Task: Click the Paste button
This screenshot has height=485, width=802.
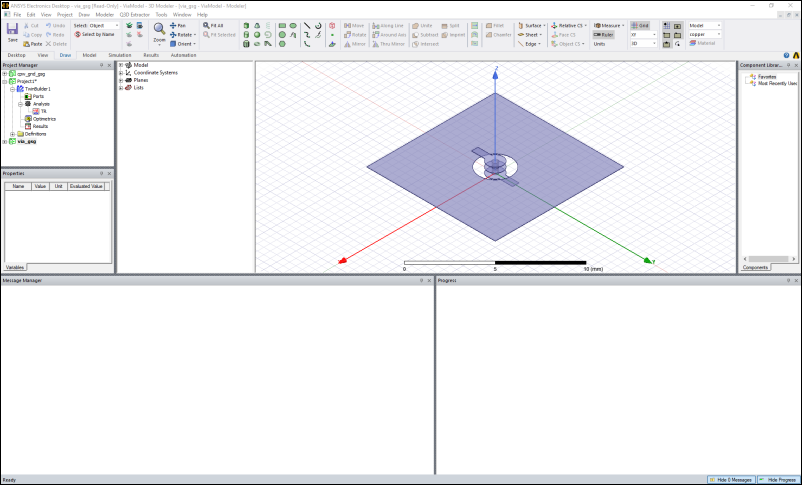Action: 33,44
